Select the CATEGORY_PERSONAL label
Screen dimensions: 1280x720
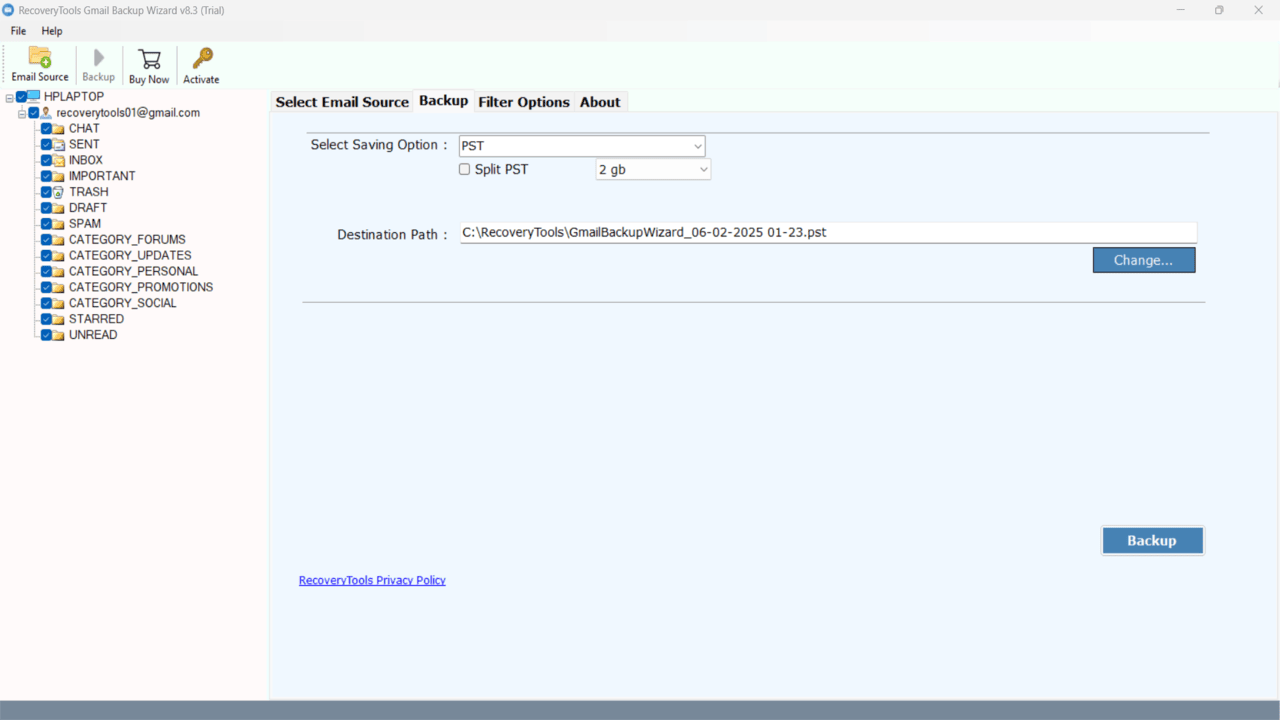point(134,271)
